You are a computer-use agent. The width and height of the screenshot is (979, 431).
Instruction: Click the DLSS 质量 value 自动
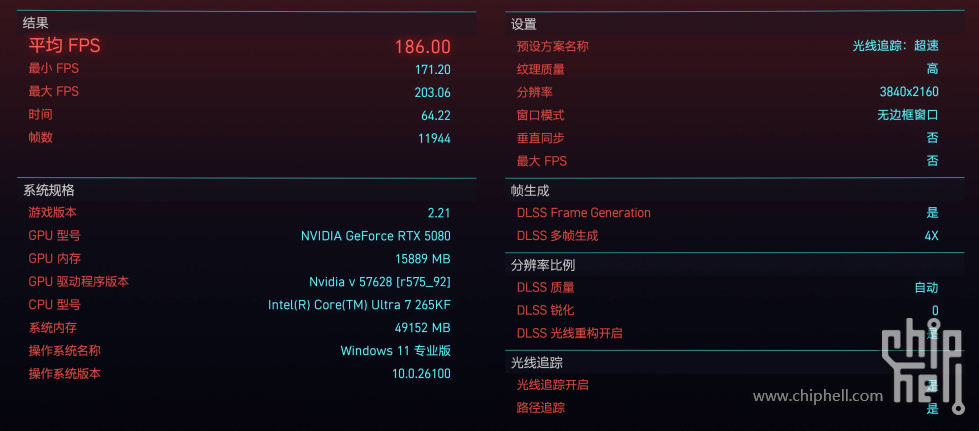[x=927, y=288]
